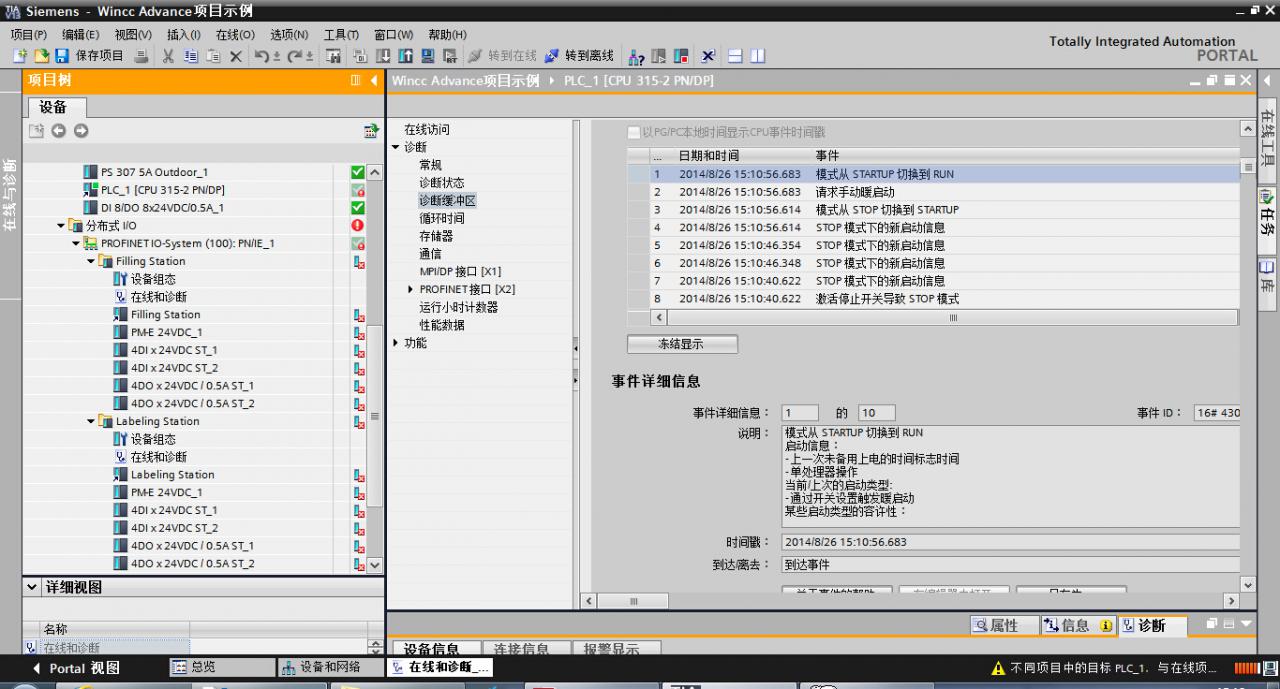Open the 项目(P) menu
This screenshot has height=689, width=1280.
29,34
